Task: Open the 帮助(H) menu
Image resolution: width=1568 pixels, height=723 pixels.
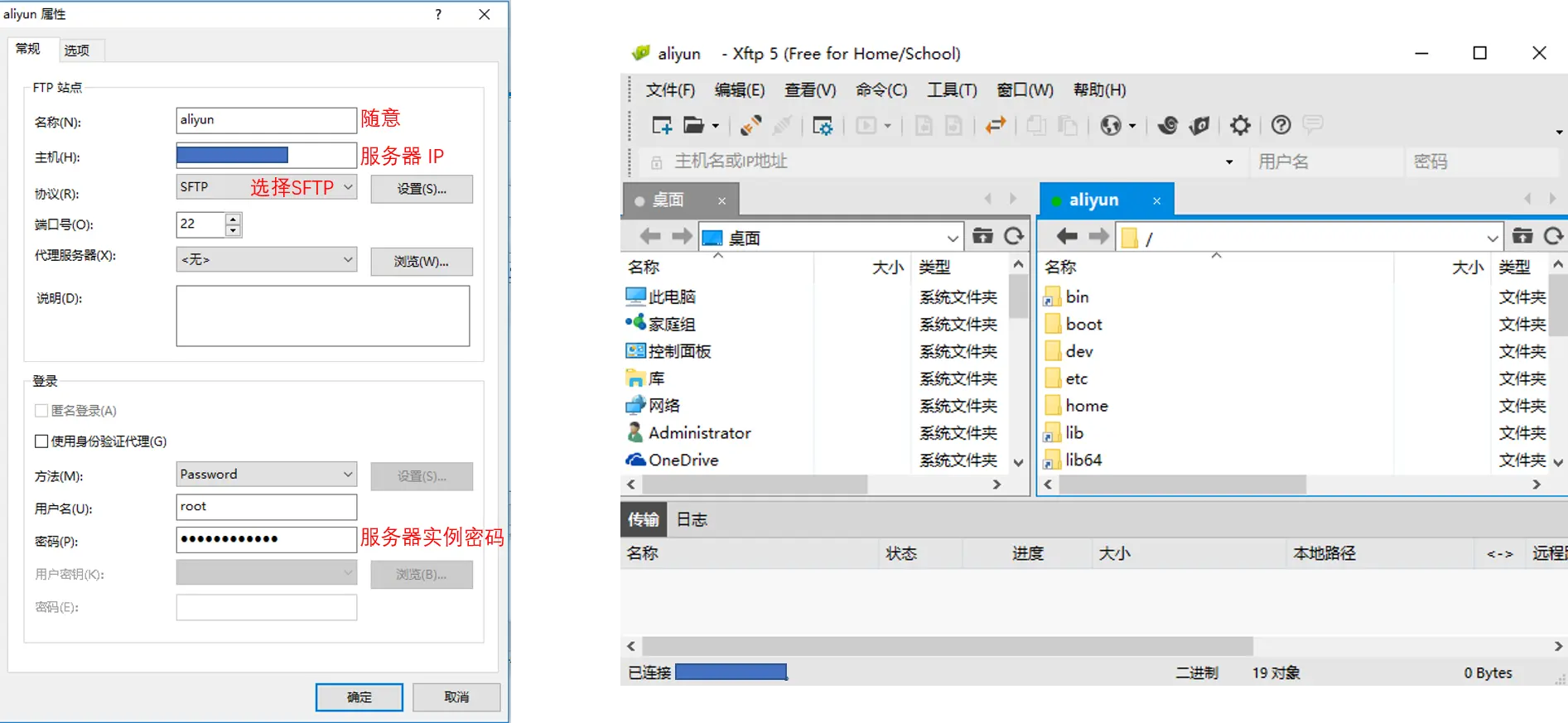Action: point(1099,90)
